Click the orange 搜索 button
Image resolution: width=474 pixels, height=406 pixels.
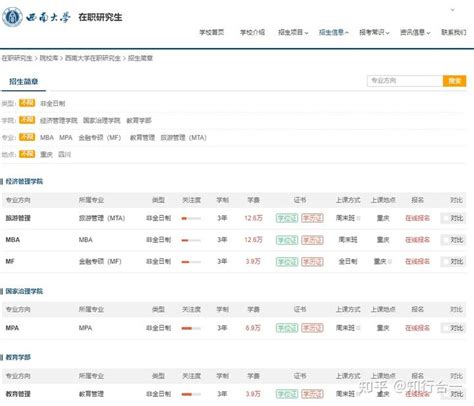click(454, 81)
